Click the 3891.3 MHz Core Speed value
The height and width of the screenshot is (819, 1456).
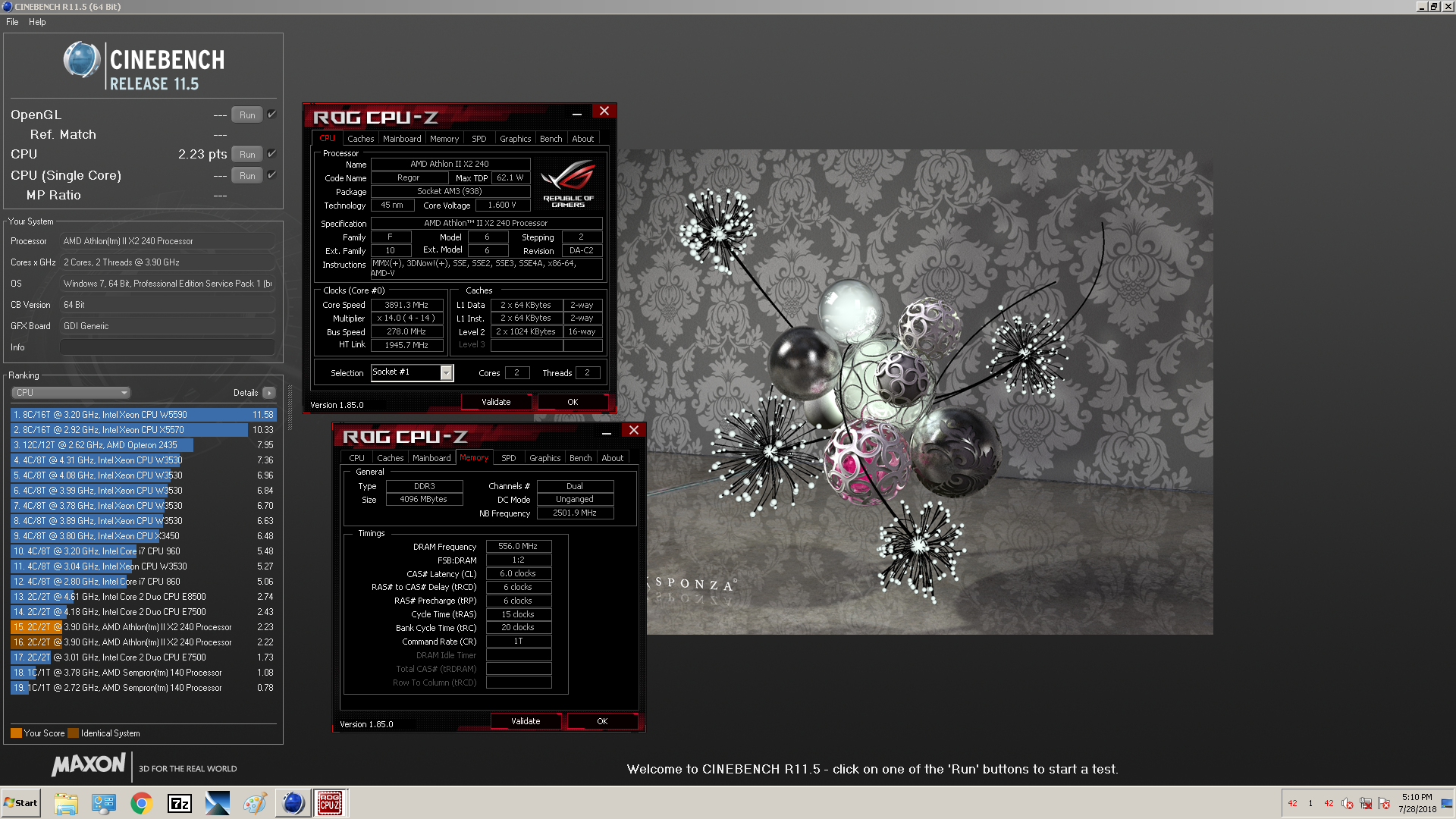[406, 305]
